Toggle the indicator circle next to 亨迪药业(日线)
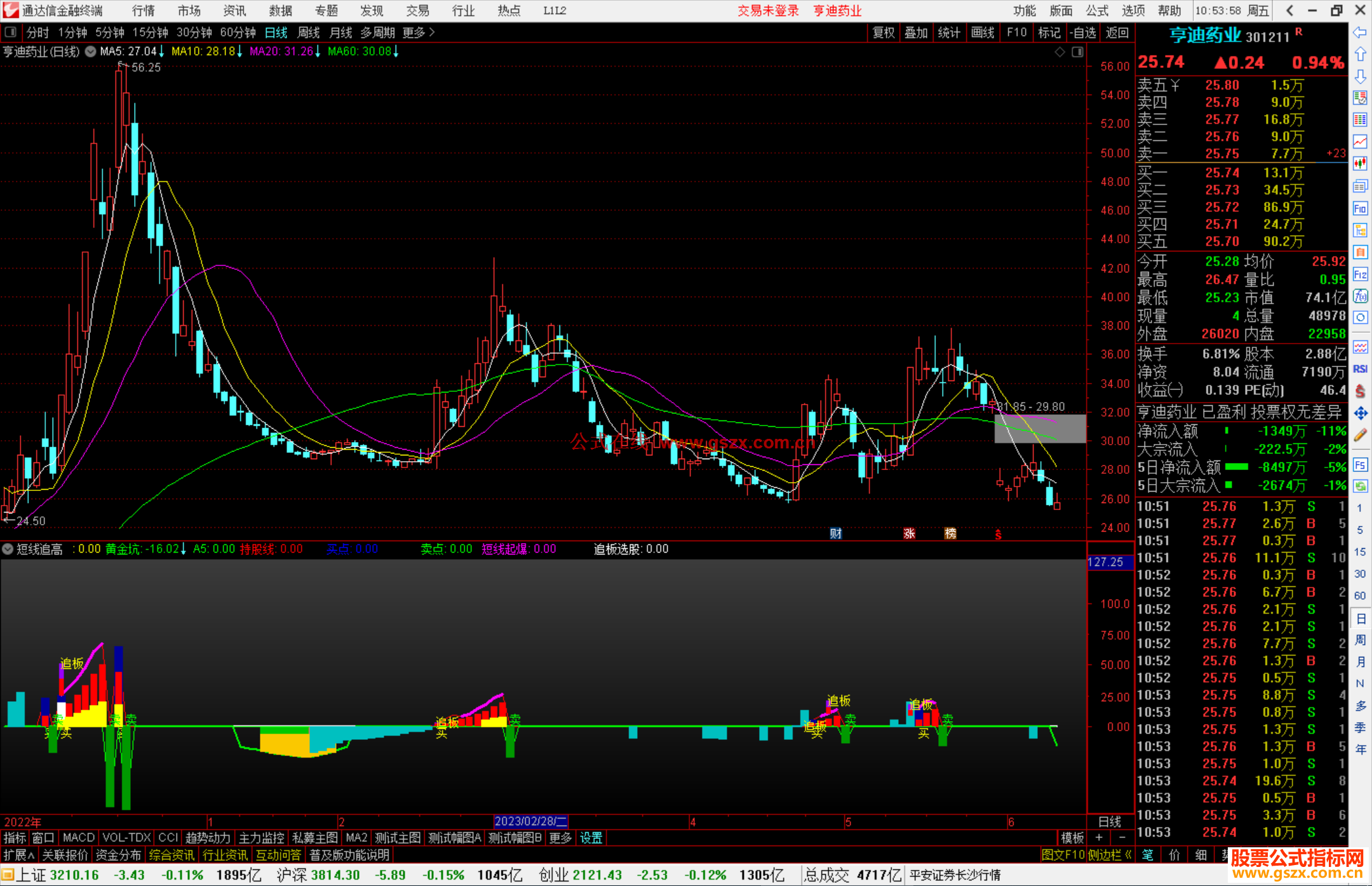1372x886 pixels. coord(91,51)
